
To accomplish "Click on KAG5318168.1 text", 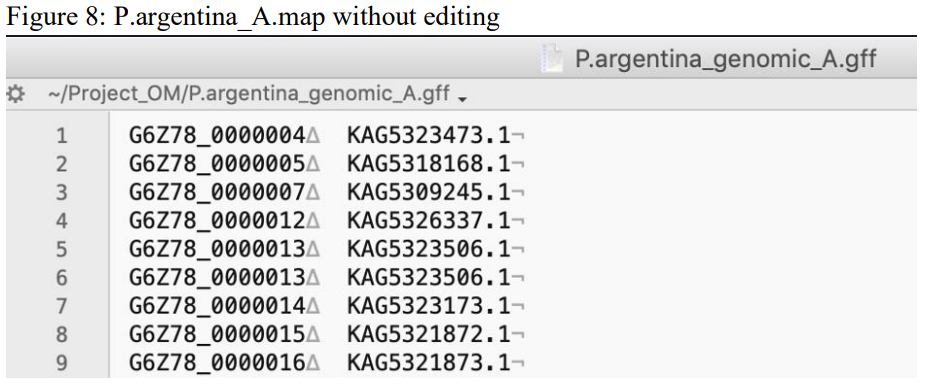I will coord(428,164).
